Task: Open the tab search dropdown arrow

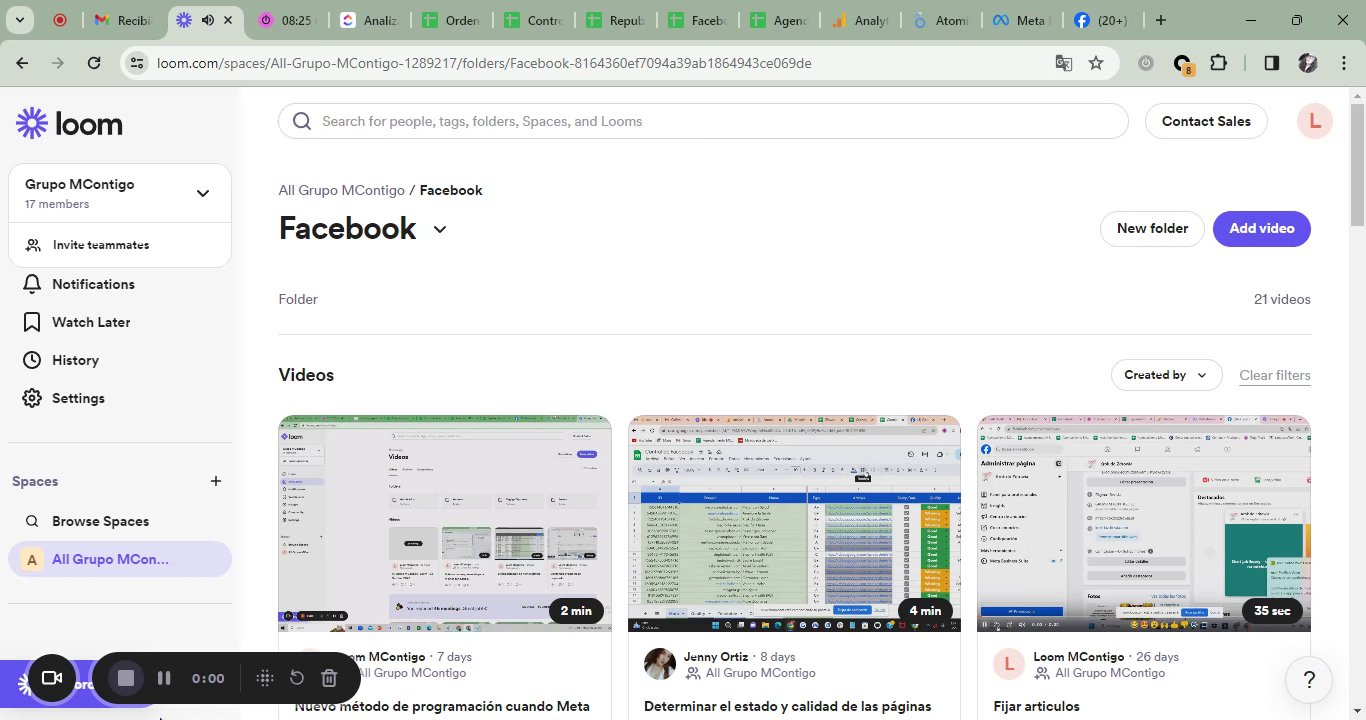Action: [21, 20]
